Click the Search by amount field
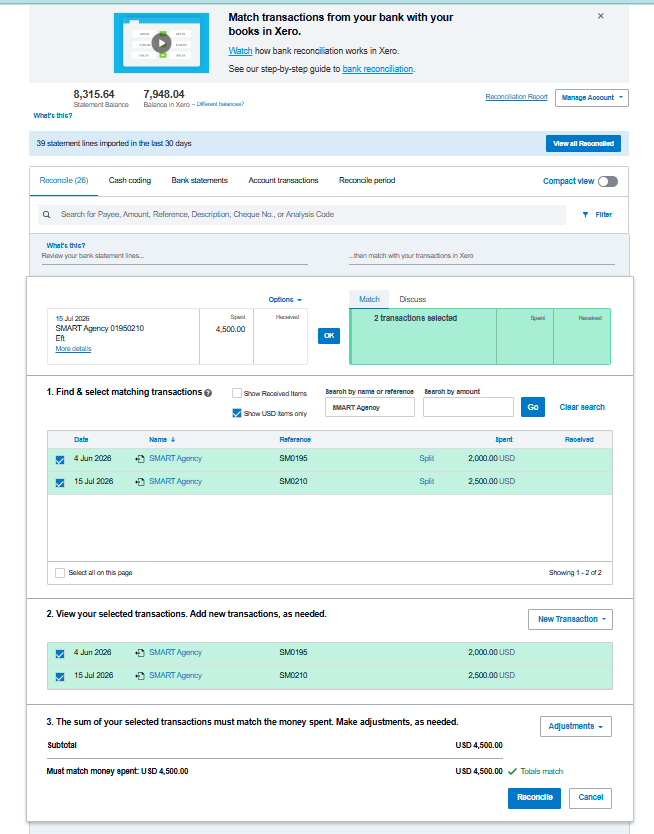 point(468,407)
